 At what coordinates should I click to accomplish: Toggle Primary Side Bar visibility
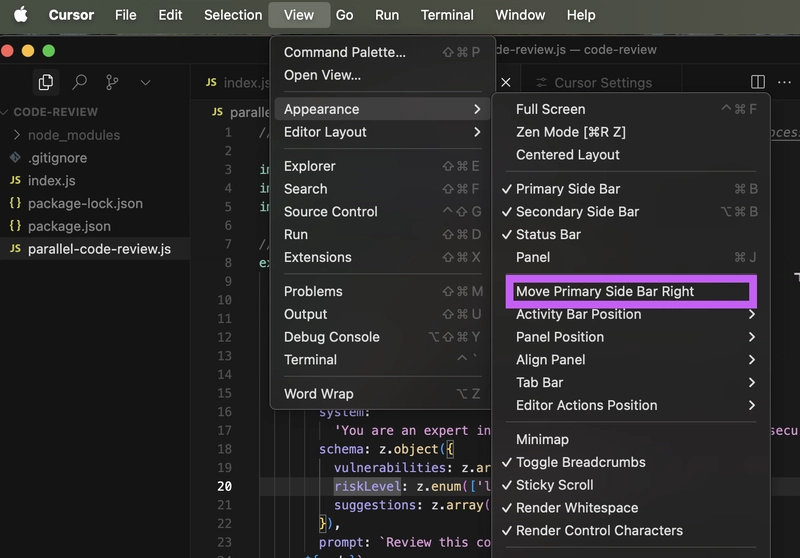631,189
